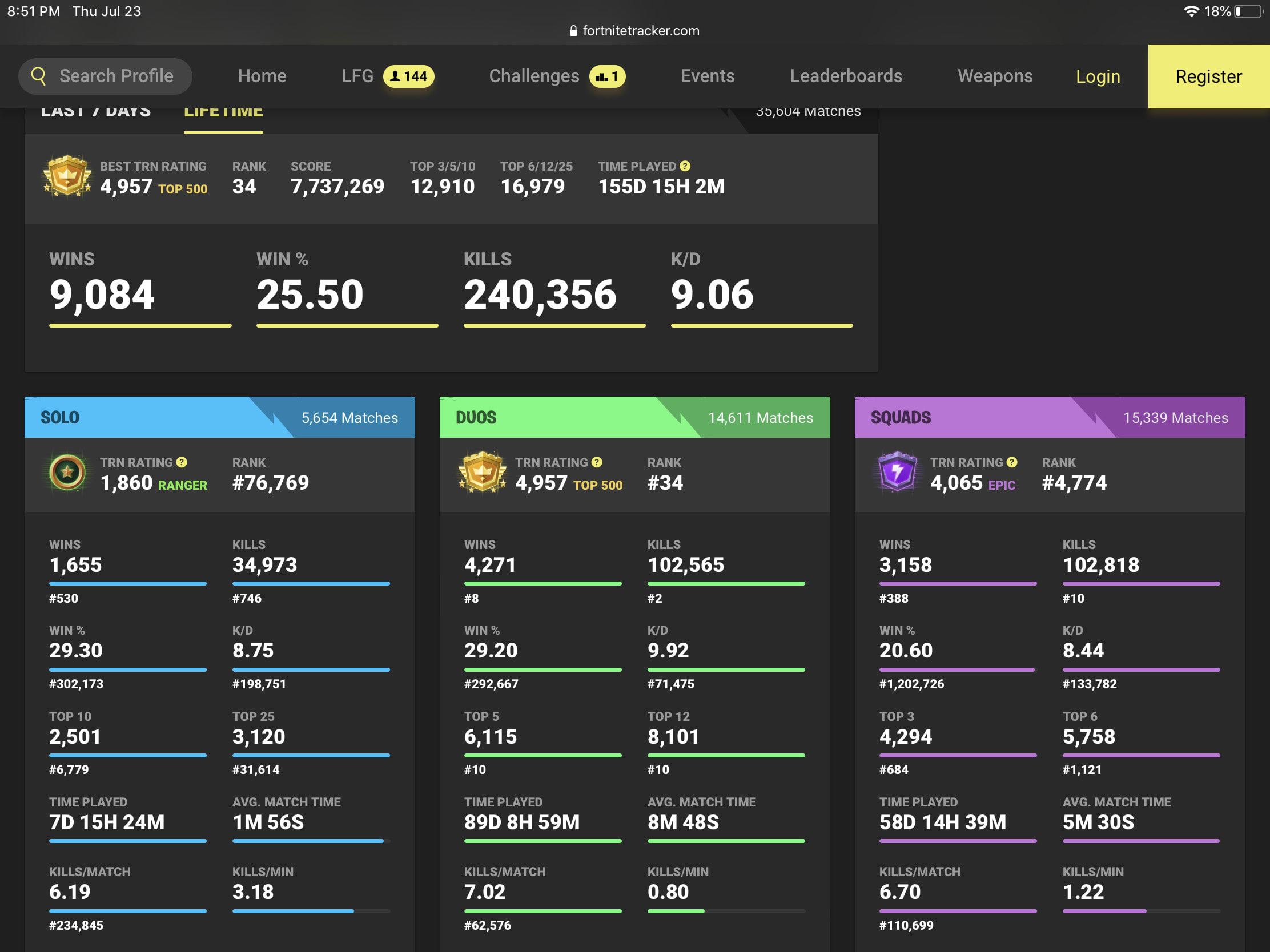This screenshot has height=952, width=1270.
Task: Open the LFG menu item
Action: click(x=357, y=76)
